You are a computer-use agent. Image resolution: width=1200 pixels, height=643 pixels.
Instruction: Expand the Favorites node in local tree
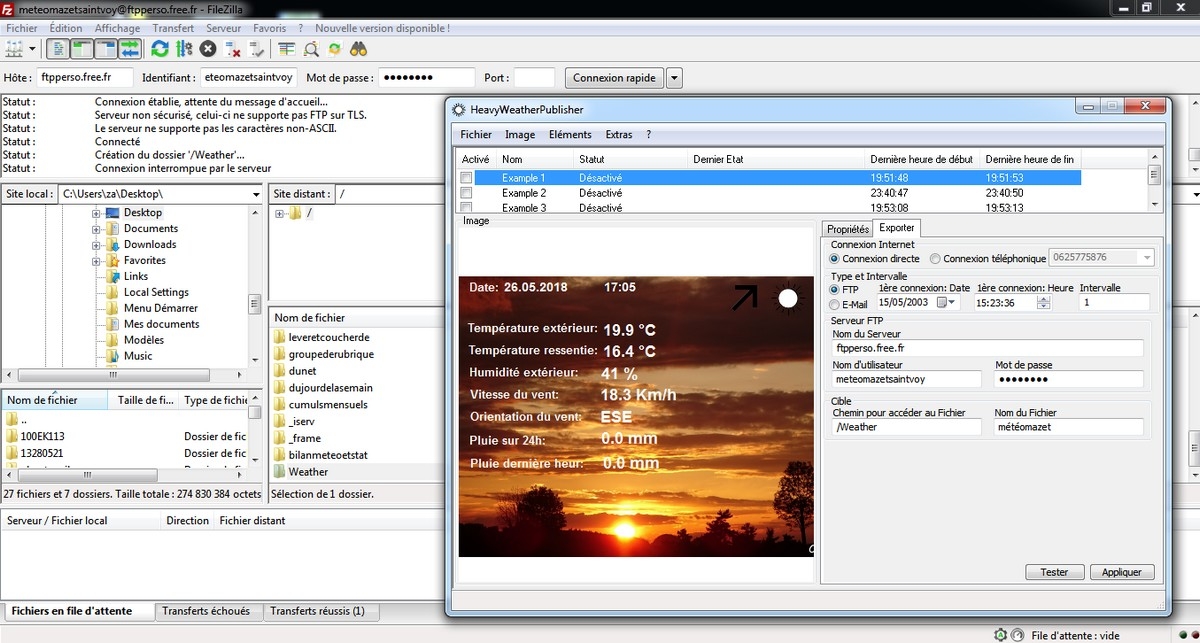pos(97,261)
